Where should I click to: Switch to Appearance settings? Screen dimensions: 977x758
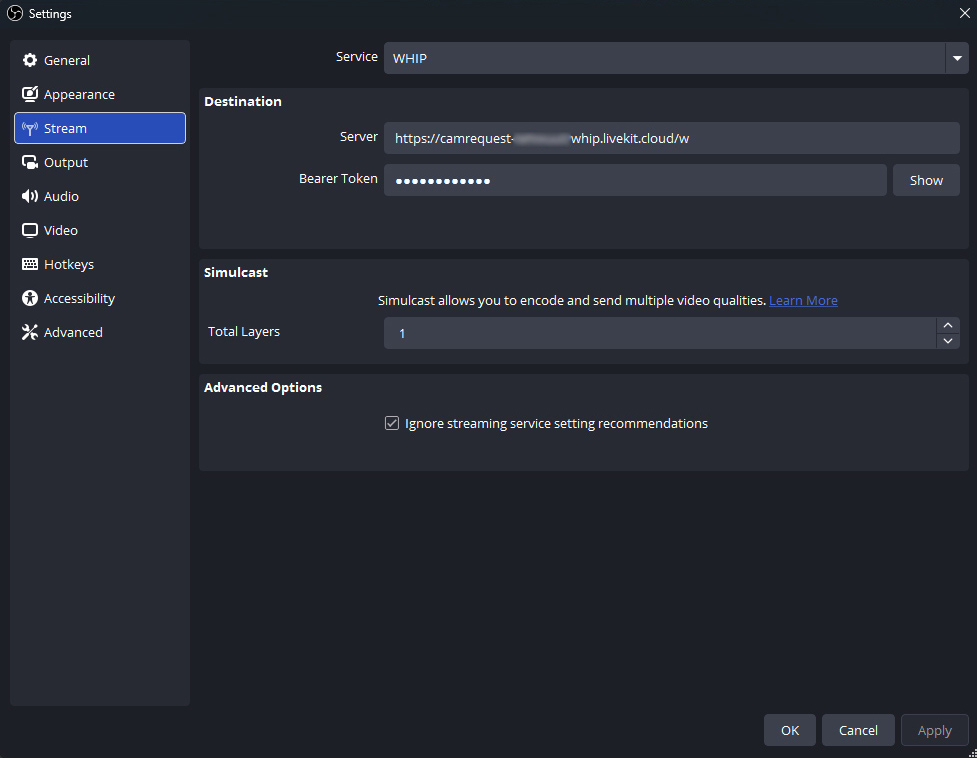click(100, 94)
